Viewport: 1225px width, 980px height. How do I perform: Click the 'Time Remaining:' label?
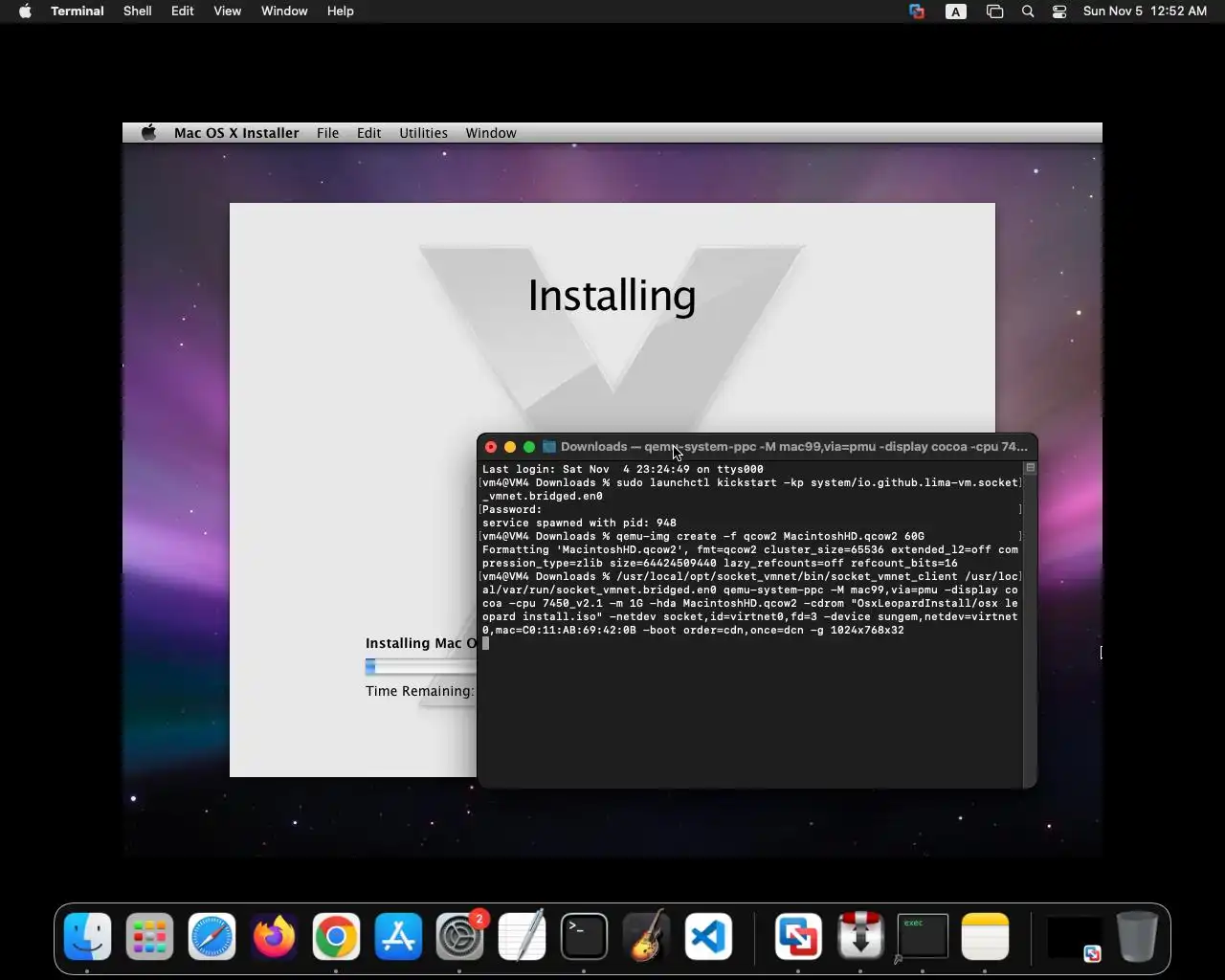(x=419, y=691)
